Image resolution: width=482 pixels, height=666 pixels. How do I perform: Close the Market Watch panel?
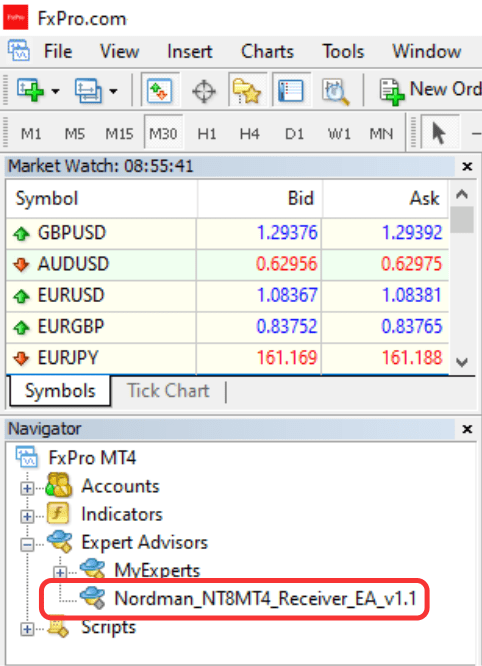pyautogui.click(x=467, y=166)
